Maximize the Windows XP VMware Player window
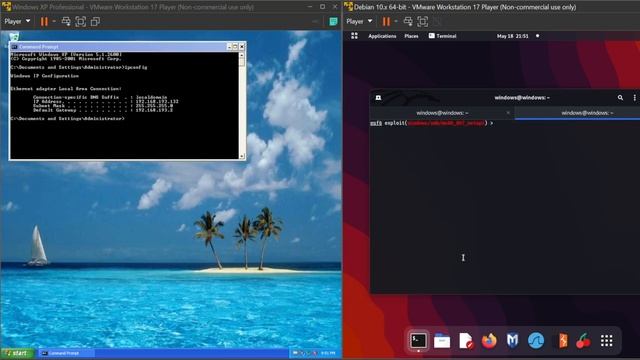Viewport: 640px width, 360px height. (x=322, y=7)
